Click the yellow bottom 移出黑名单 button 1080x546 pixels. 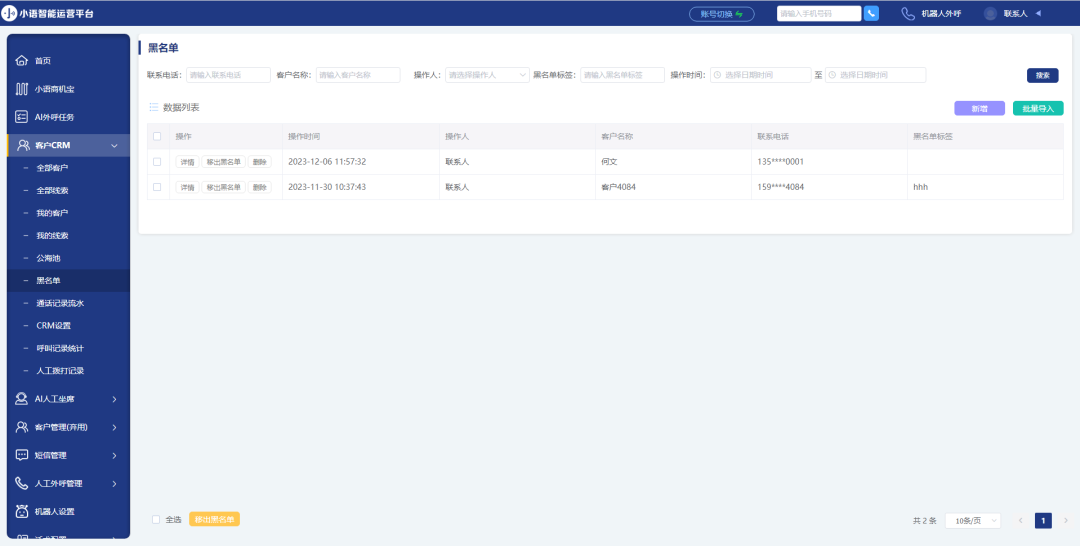pyautogui.click(x=214, y=519)
